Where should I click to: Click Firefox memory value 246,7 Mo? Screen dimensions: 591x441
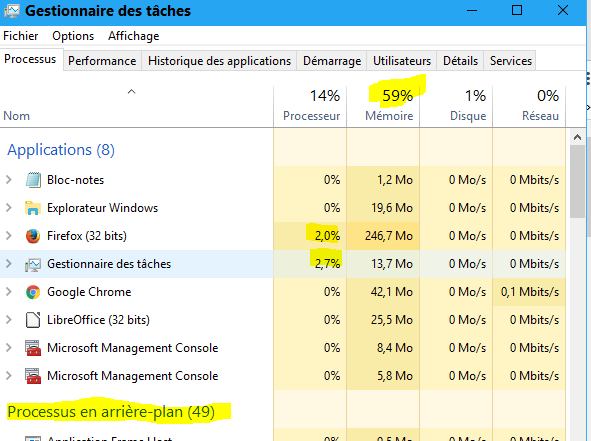(x=389, y=236)
